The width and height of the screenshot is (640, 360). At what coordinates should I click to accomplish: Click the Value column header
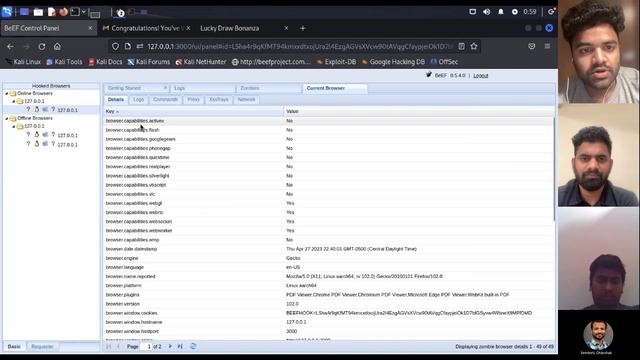[419, 111]
